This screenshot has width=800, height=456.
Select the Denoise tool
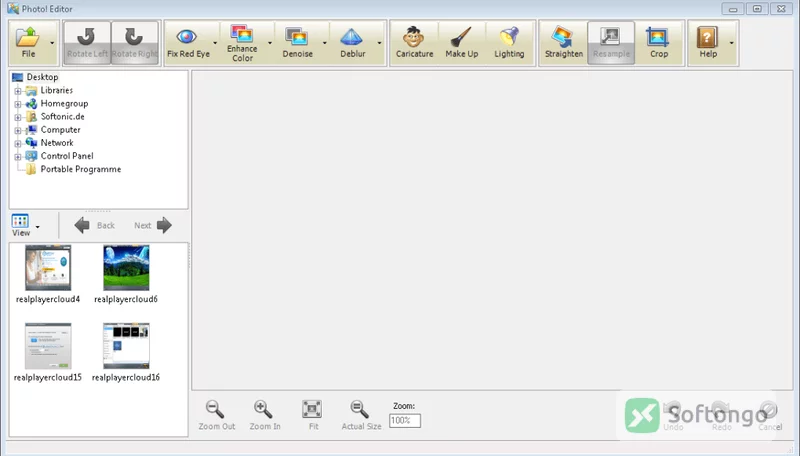pyautogui.click(x=297, y=43)
